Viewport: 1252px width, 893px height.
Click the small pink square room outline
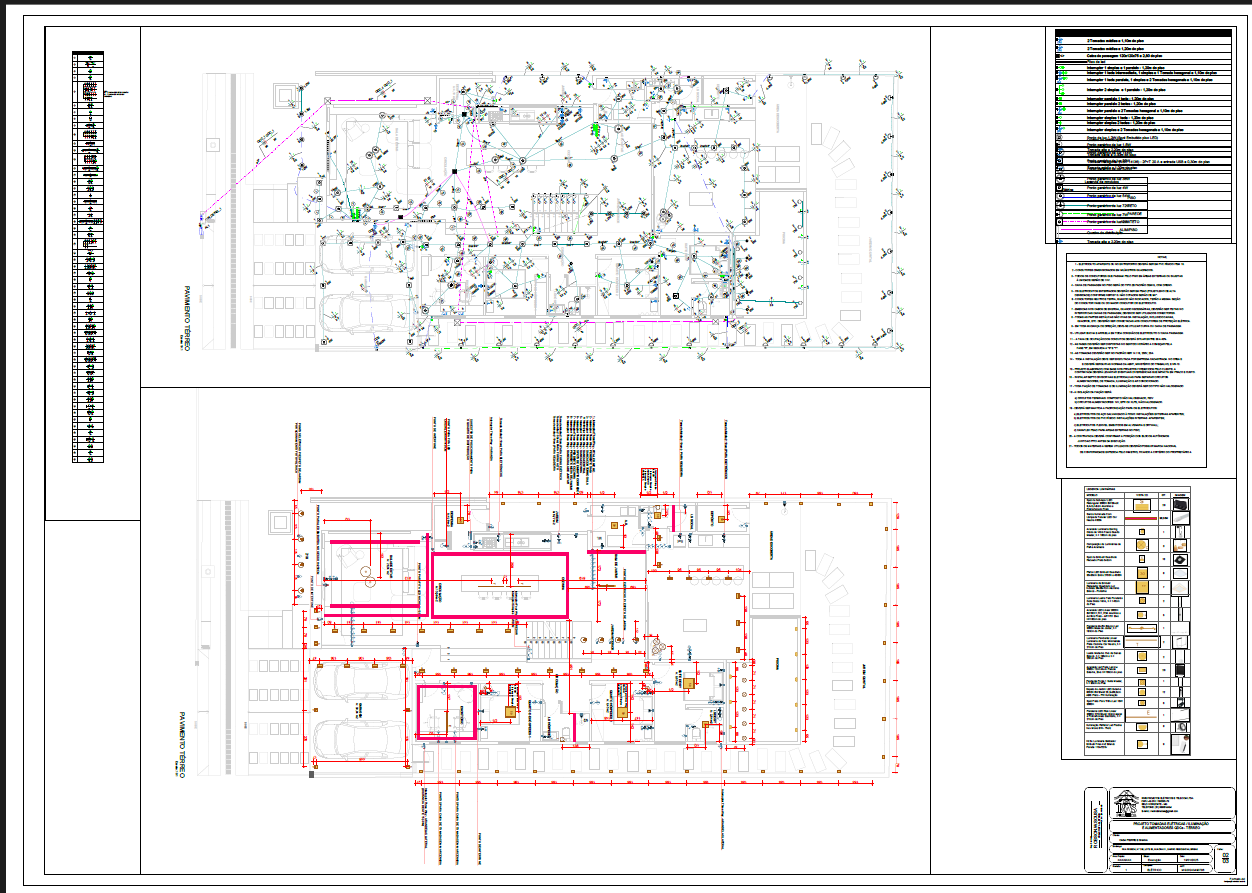[446, 712]
